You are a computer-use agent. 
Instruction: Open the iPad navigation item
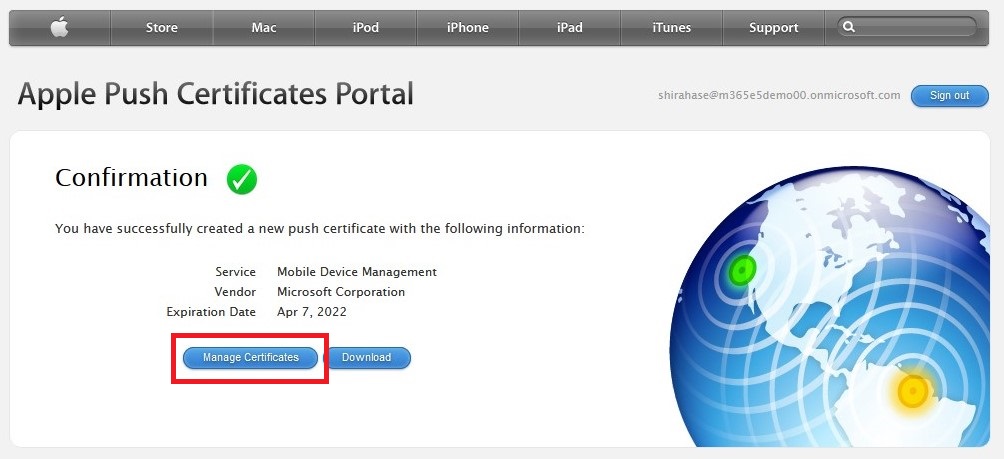click(569, 28)
